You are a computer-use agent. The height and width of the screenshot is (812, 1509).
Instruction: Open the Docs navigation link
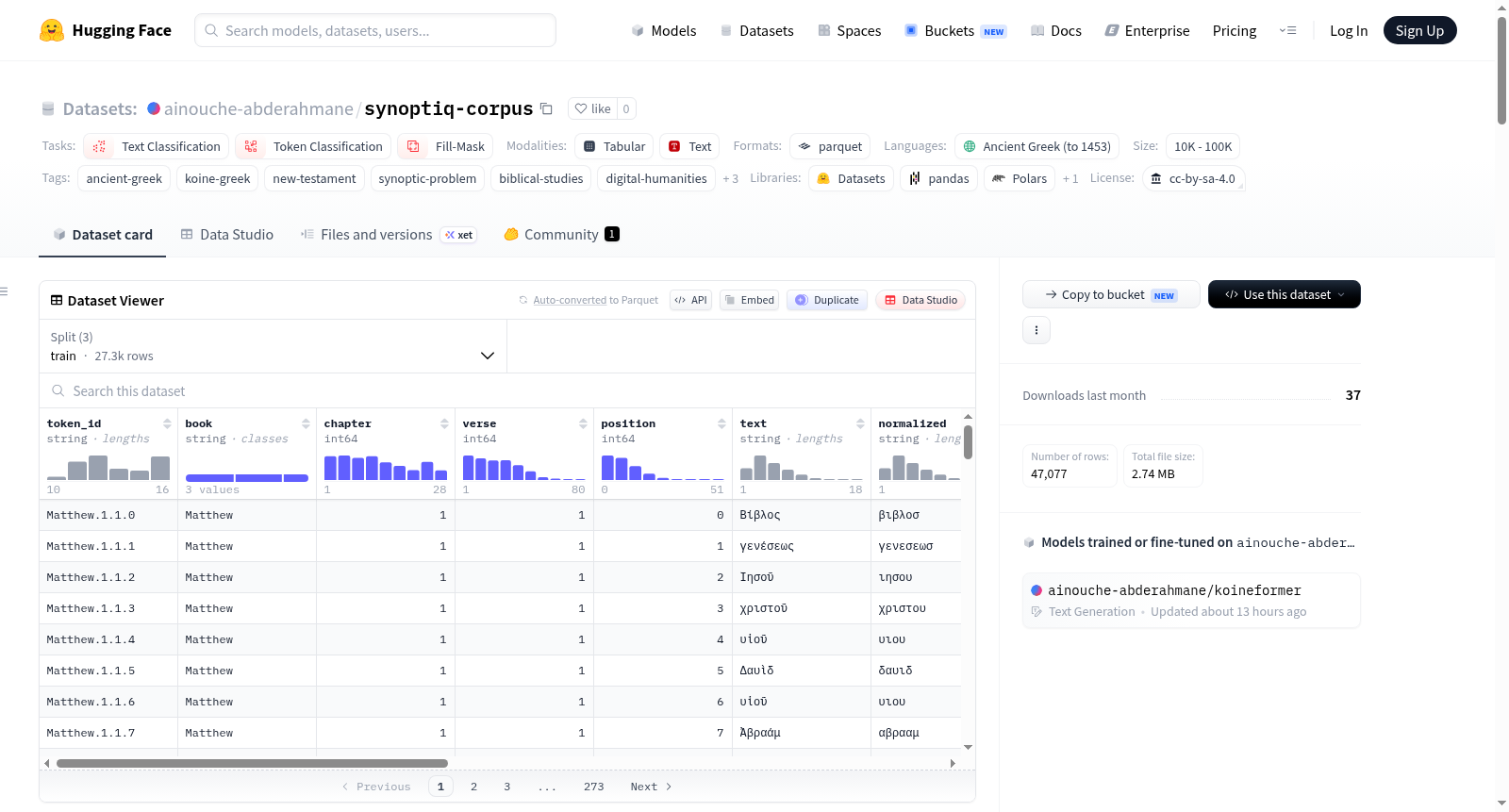(1055, 30)
